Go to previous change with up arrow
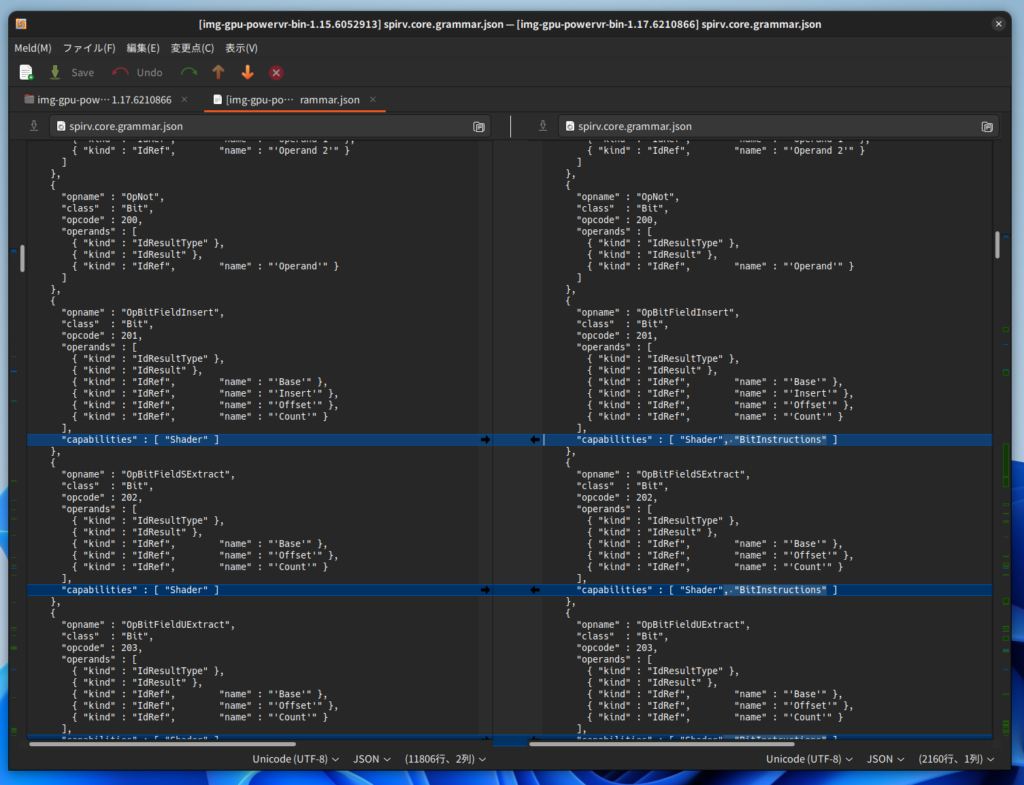The width and height of the screenshot is (1024, 785). [218, 72]
